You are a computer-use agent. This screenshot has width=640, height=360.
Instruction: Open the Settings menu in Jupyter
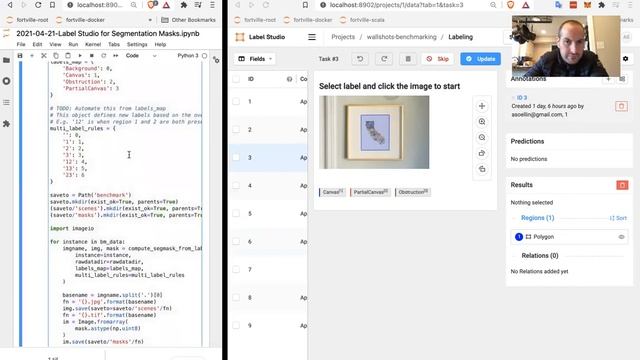(x=137, y=44)
